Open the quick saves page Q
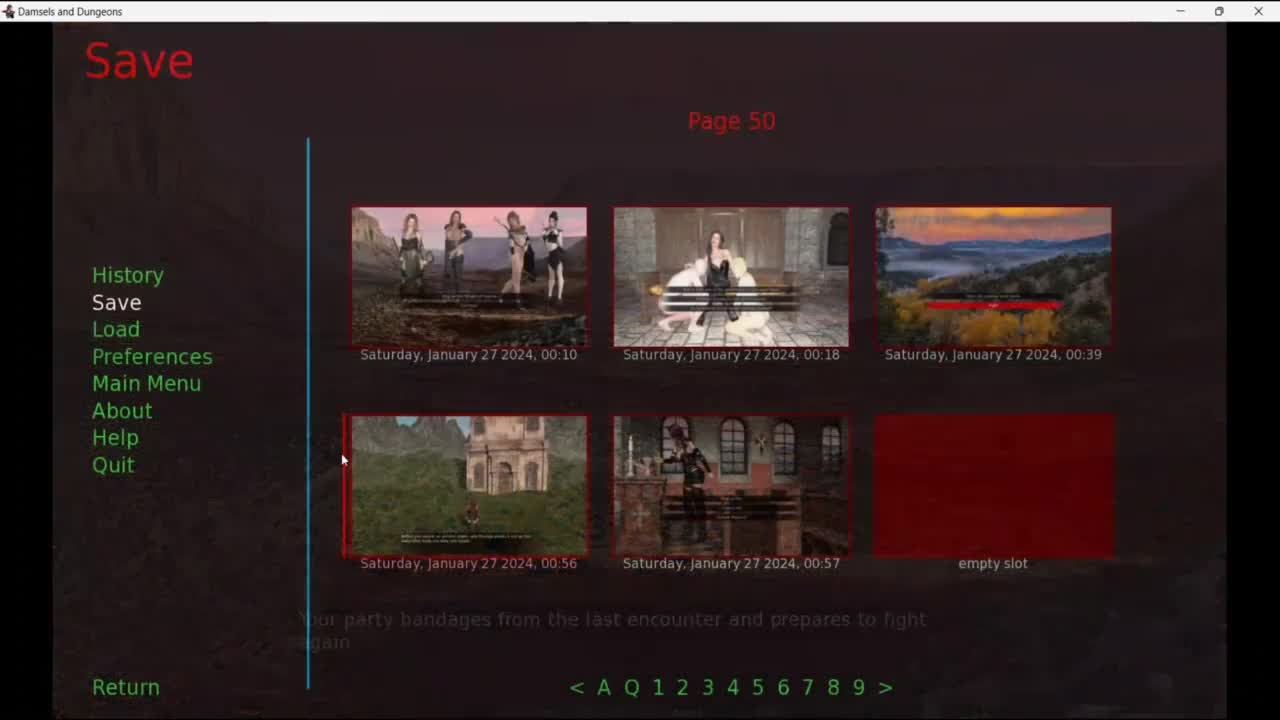This screenshot has height=720, width=1280. [631, 687]
